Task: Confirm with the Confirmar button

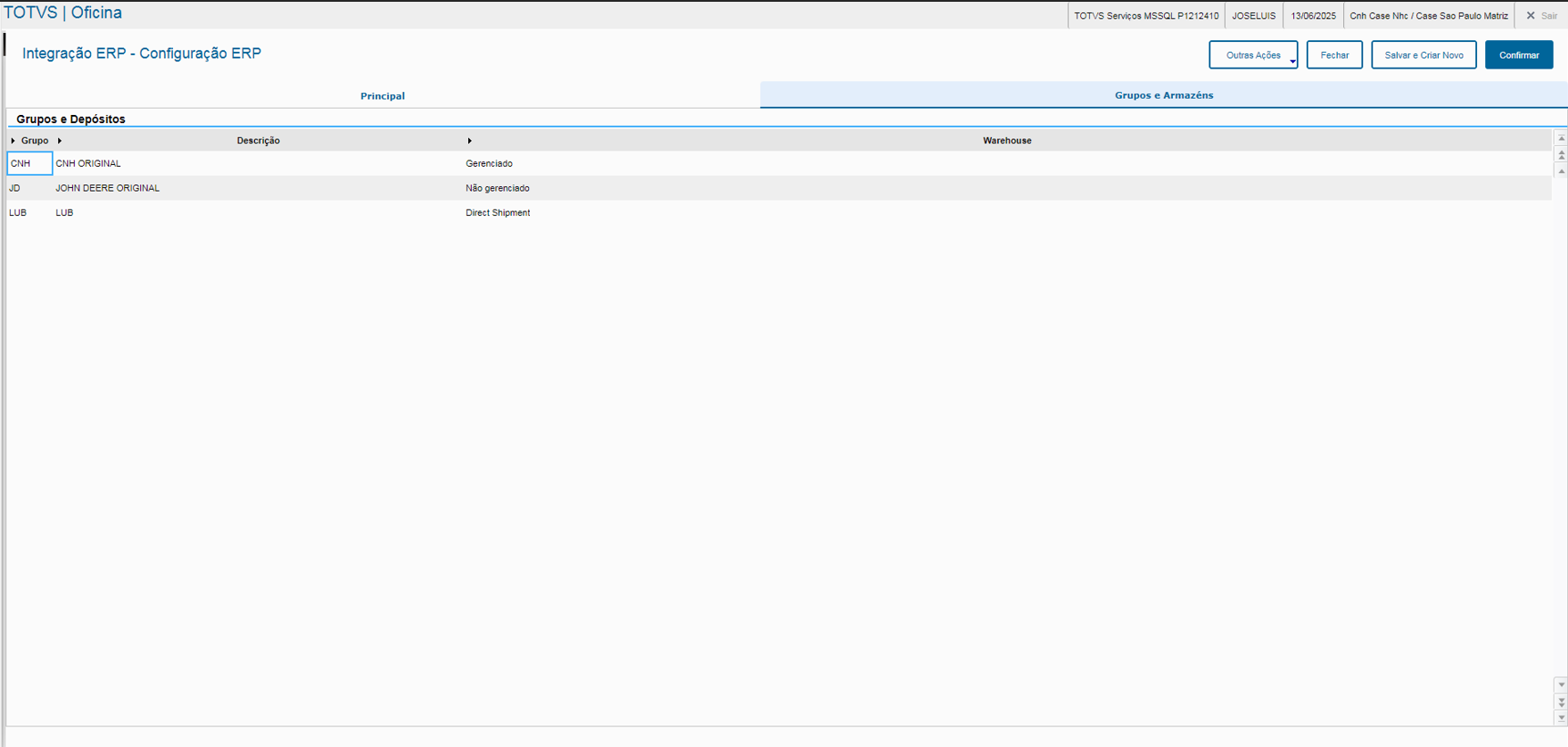Action: (x=1519, y=55)
